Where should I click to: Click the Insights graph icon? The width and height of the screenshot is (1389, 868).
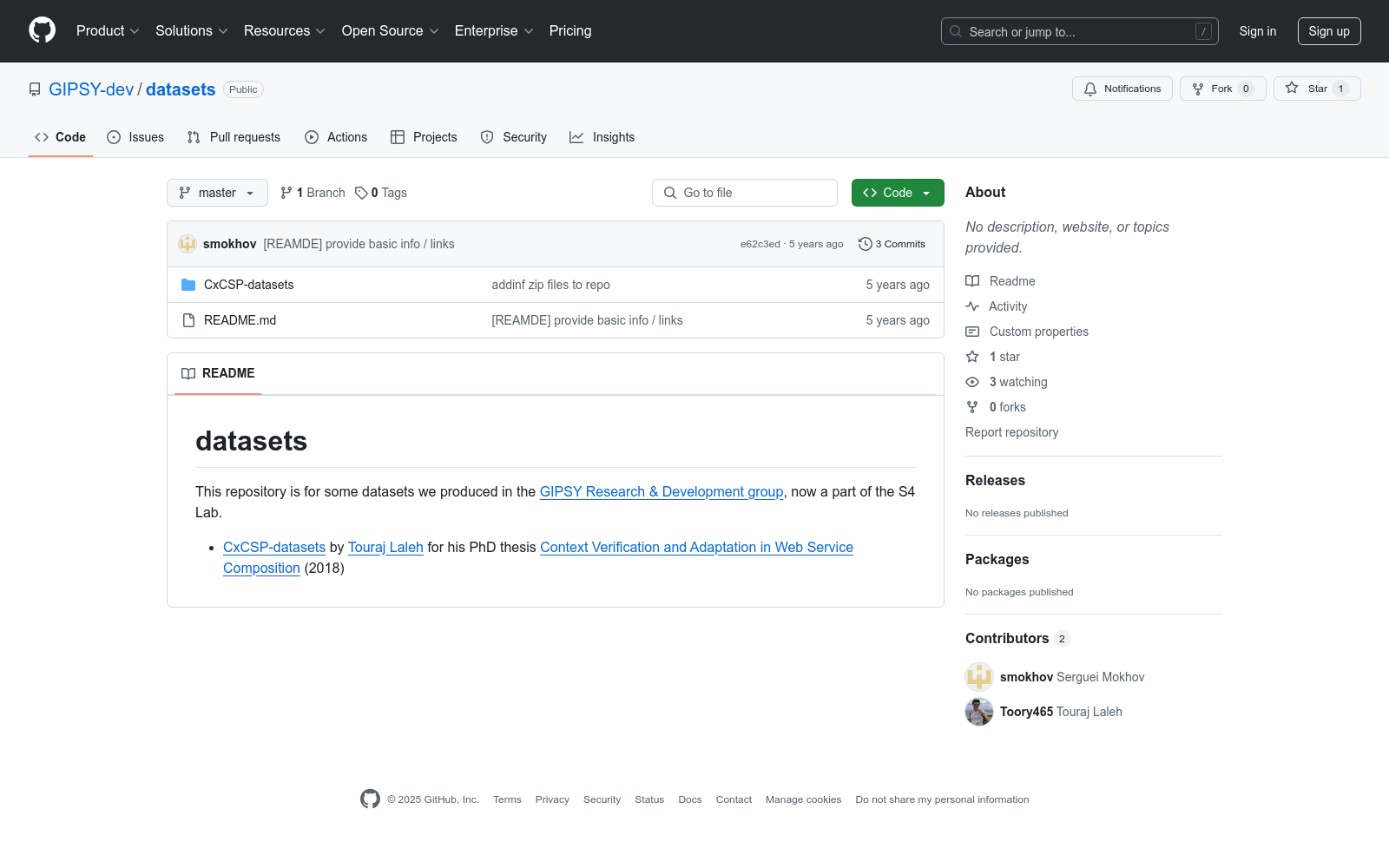[576, 137]
